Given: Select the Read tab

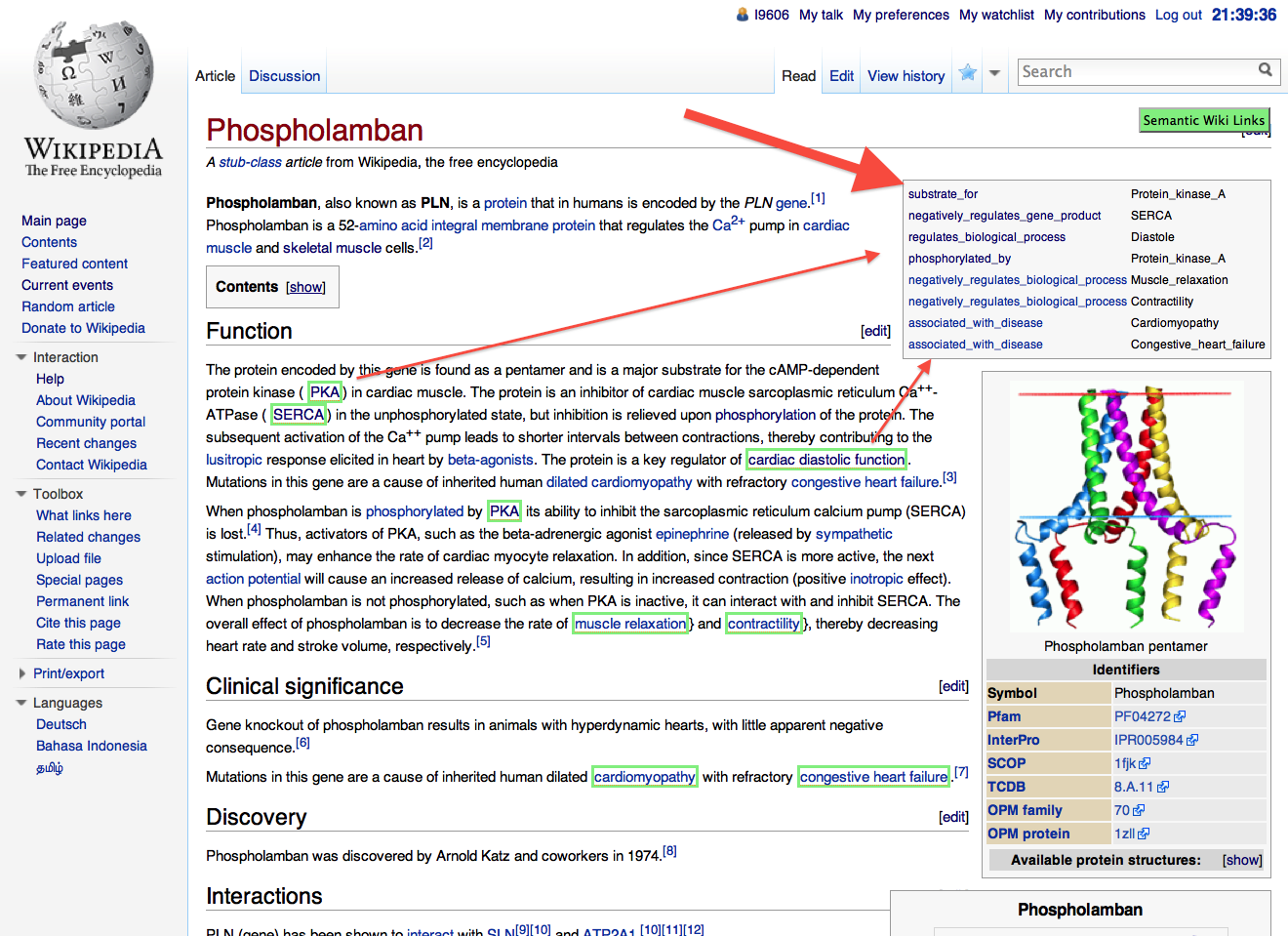Looking at the screenshot, I should point(798,75).
